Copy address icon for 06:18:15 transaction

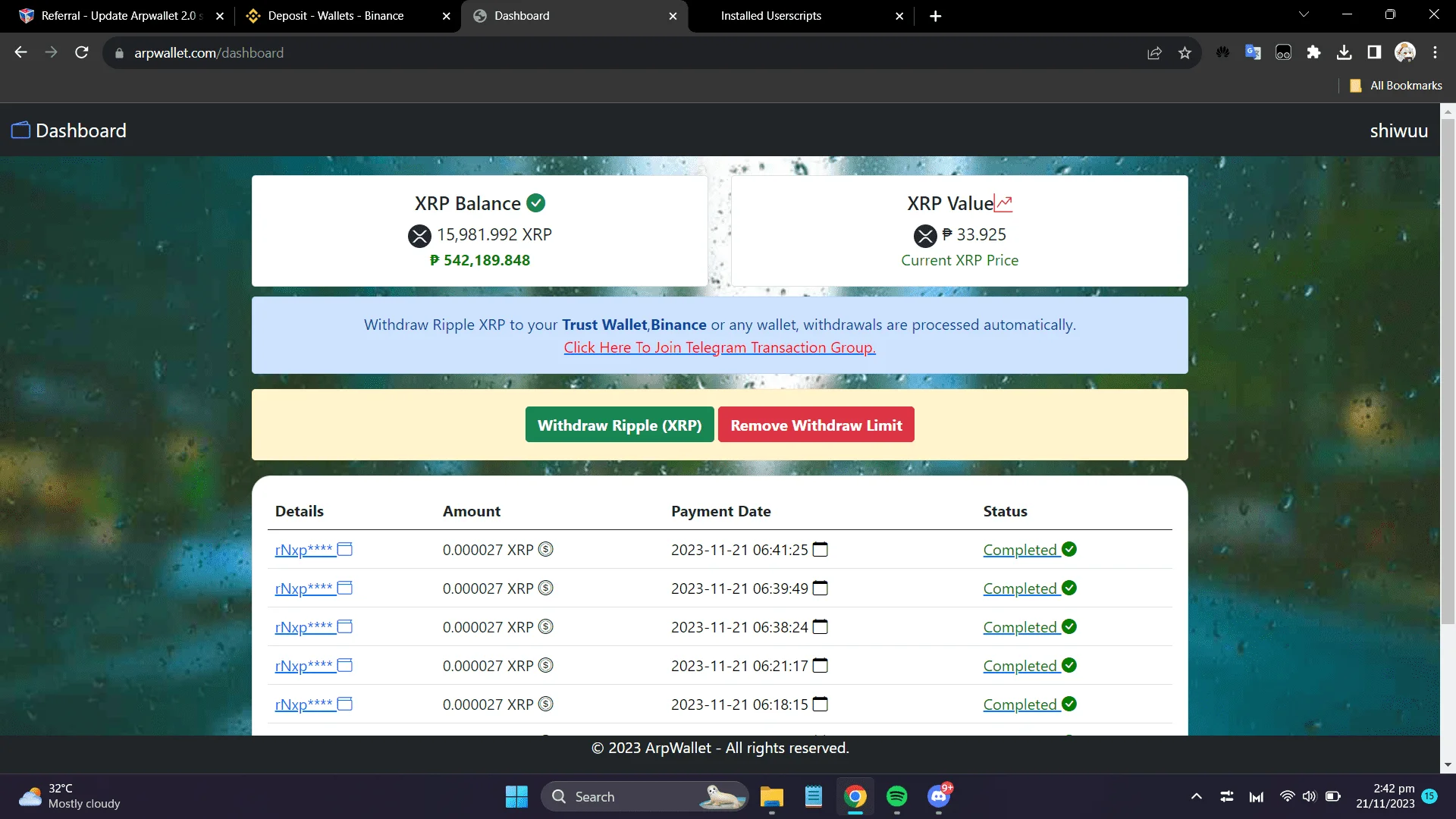344,704
